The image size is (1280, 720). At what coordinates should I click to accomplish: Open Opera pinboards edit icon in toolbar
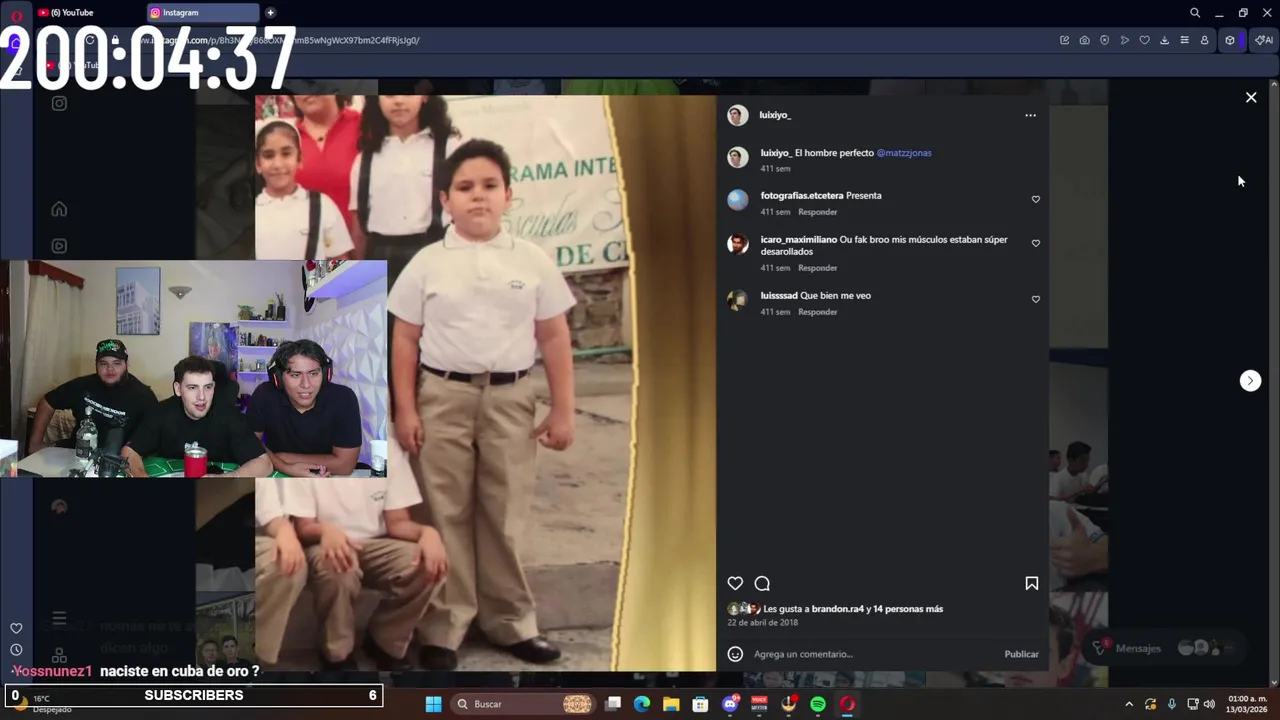click(1064, 40)
